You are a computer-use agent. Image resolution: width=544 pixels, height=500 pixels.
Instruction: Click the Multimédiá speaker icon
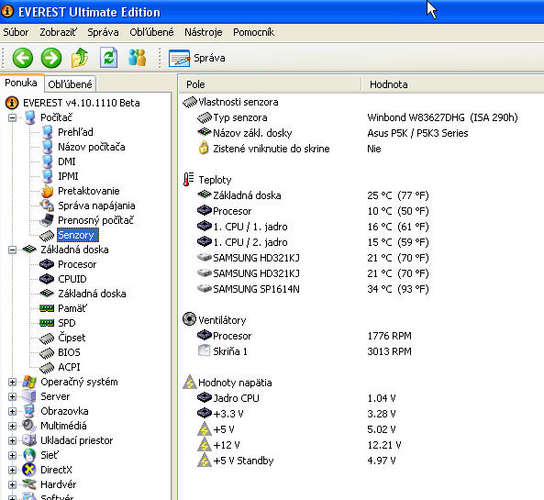29,426
